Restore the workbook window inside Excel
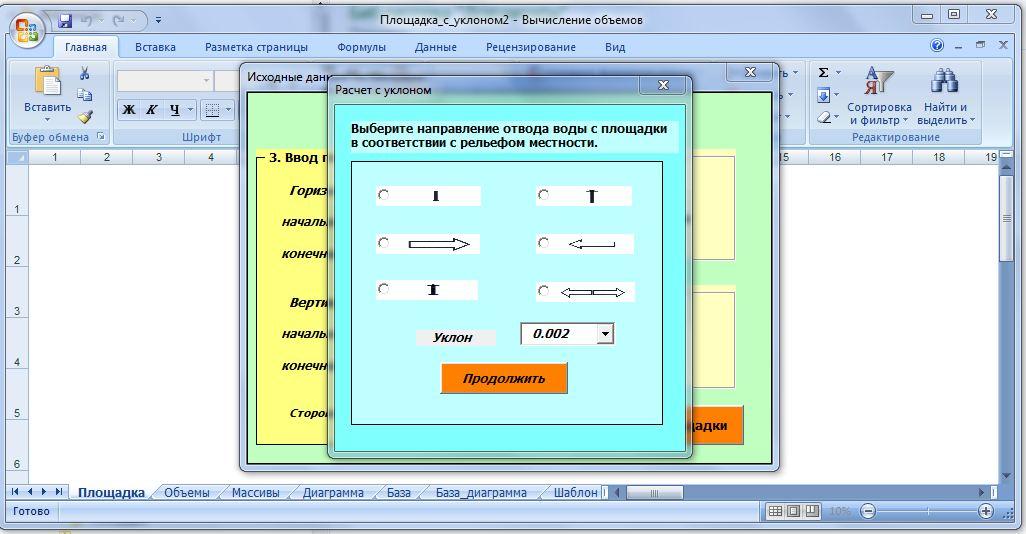 point(980,45)
